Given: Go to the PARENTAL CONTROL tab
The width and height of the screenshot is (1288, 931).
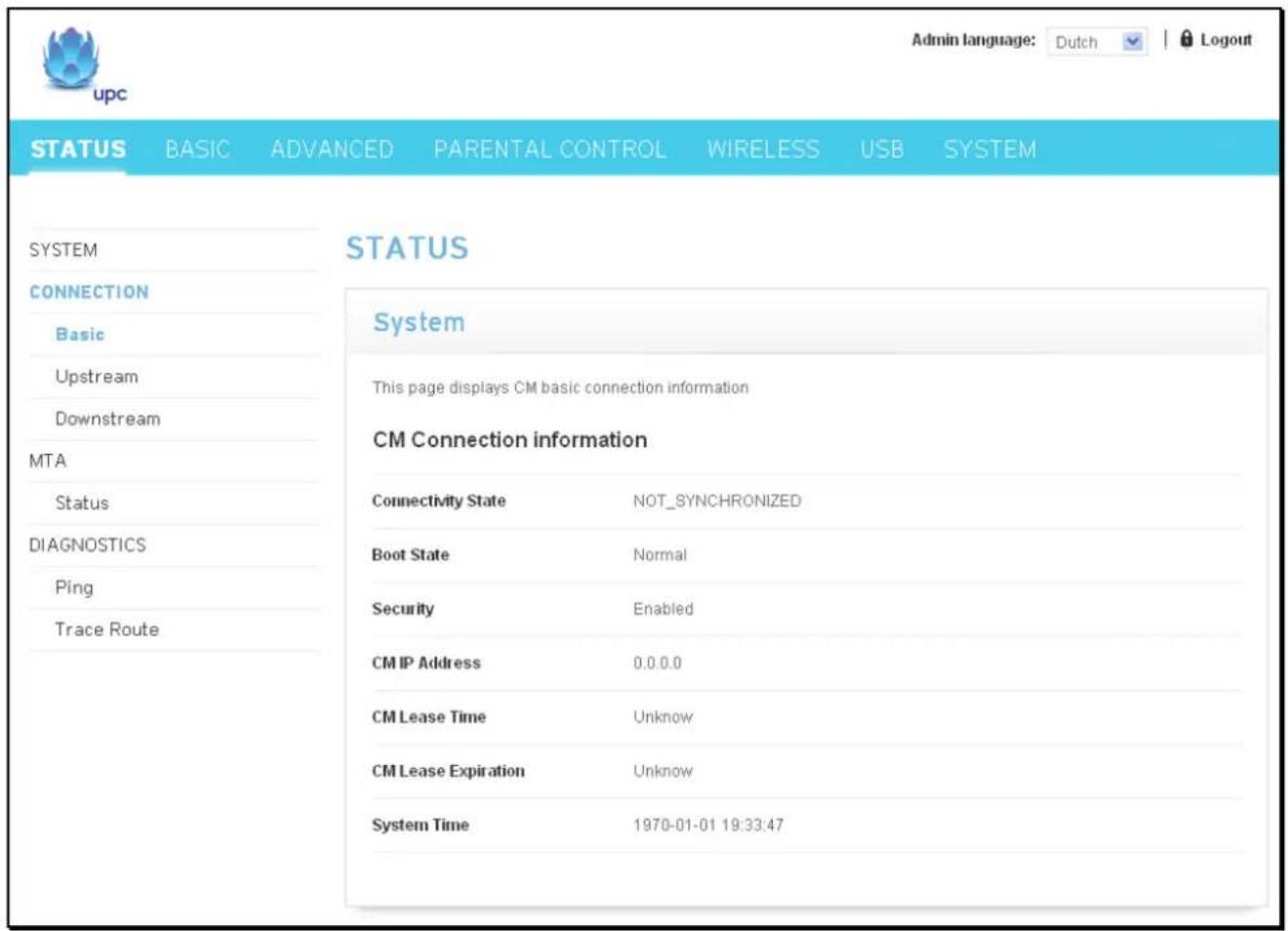Looking at the screenshot, I should (549, 149).
